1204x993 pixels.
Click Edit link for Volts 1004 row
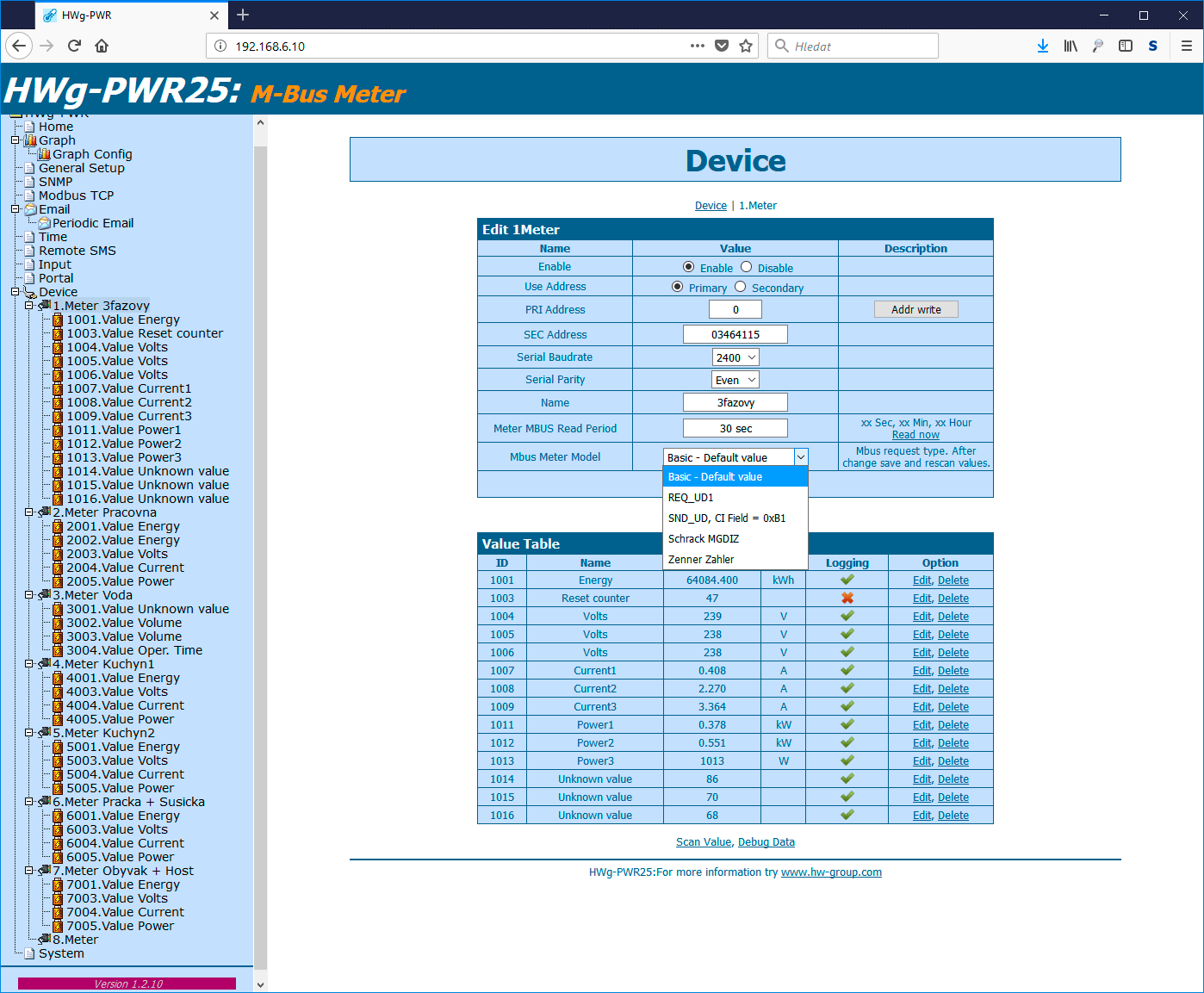click(x=922, y=617)
